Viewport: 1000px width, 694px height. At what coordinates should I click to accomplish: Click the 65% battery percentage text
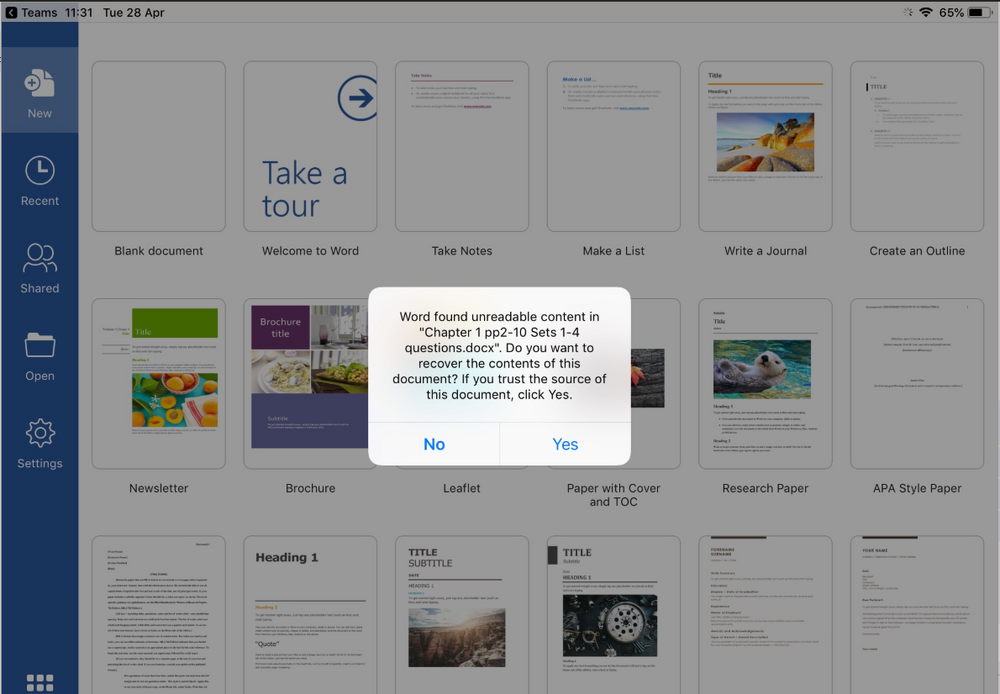pos(951,13)
